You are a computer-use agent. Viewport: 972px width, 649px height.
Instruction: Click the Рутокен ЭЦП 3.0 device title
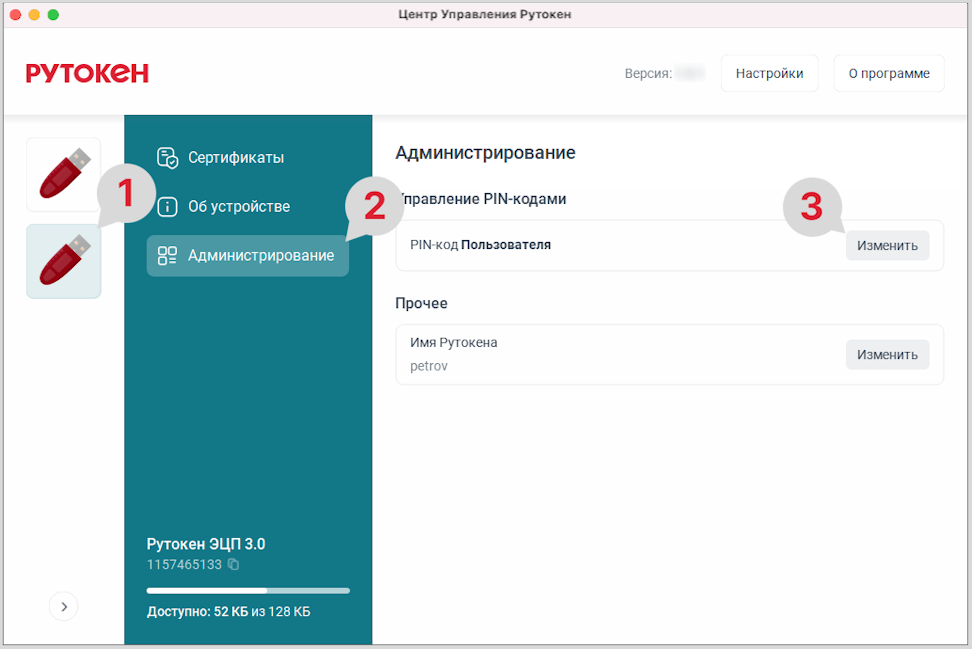tap(205, 544)
